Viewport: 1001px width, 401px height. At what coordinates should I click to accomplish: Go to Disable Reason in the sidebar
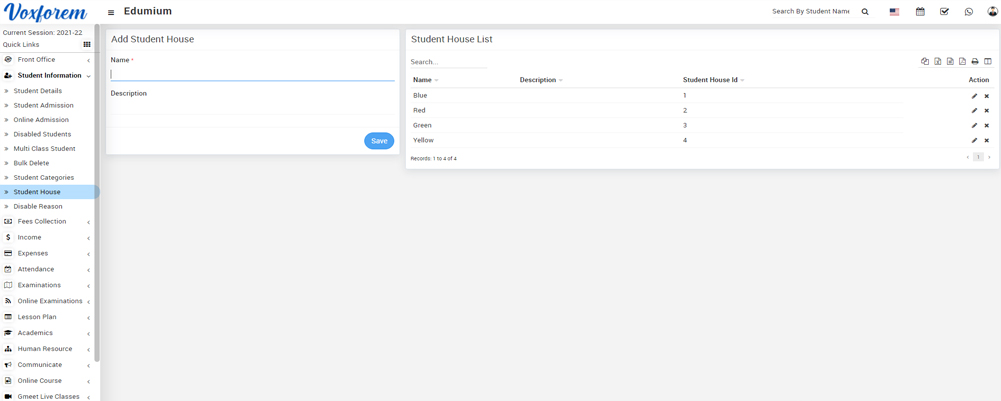point(38,207)
